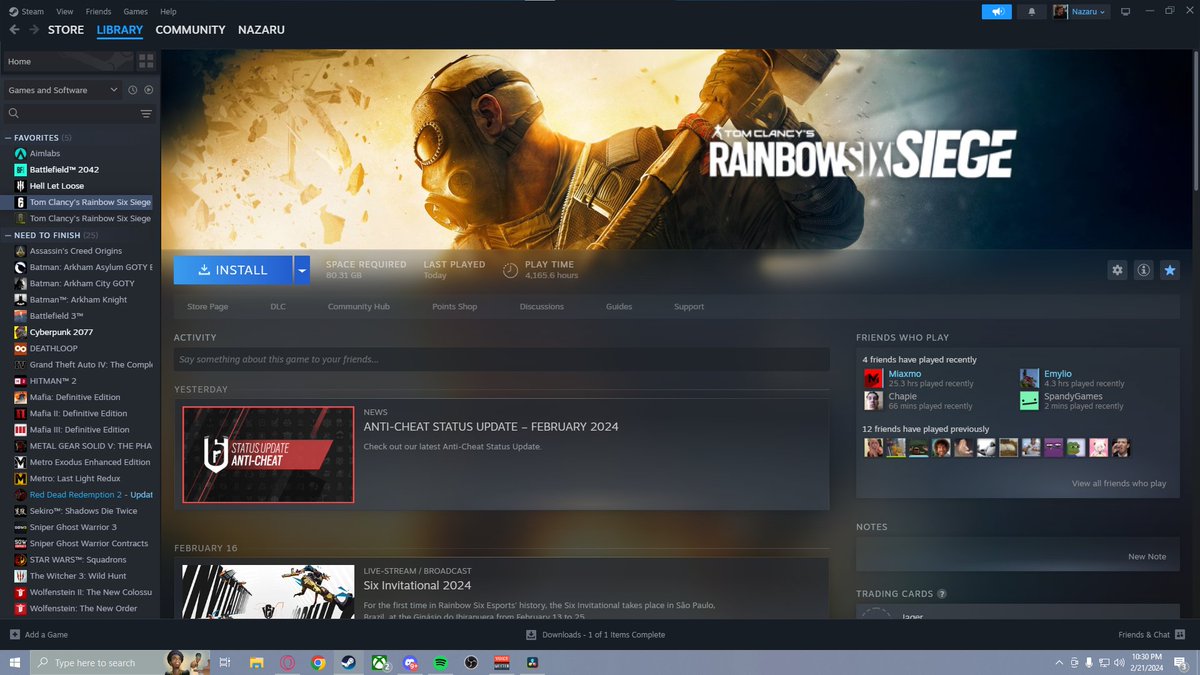Screen dimensions: 1200x675
Task: Open the game's Manage gear icon
Action: (1118, 270)
